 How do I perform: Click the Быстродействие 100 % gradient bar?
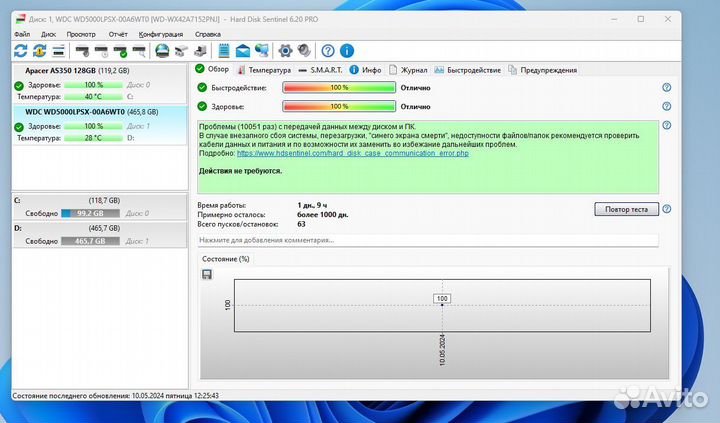coord(339,87)
